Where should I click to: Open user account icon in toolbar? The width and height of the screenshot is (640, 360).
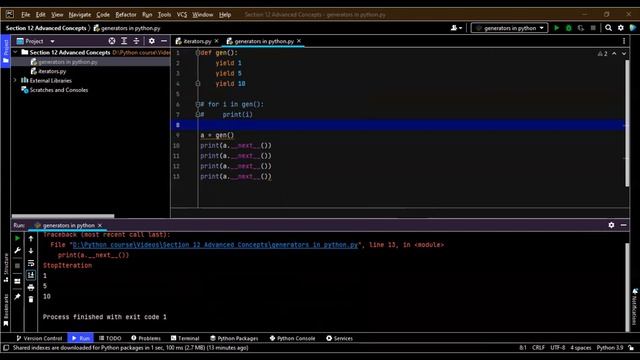click(x=456, y=28)
